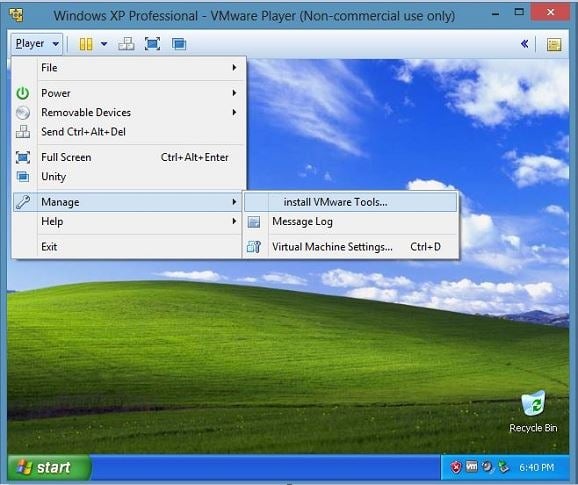Click the Ctrl+Alt+Enter shortcut text
The width and height of the screenshot is (578, 485).
tap(195, 157)
